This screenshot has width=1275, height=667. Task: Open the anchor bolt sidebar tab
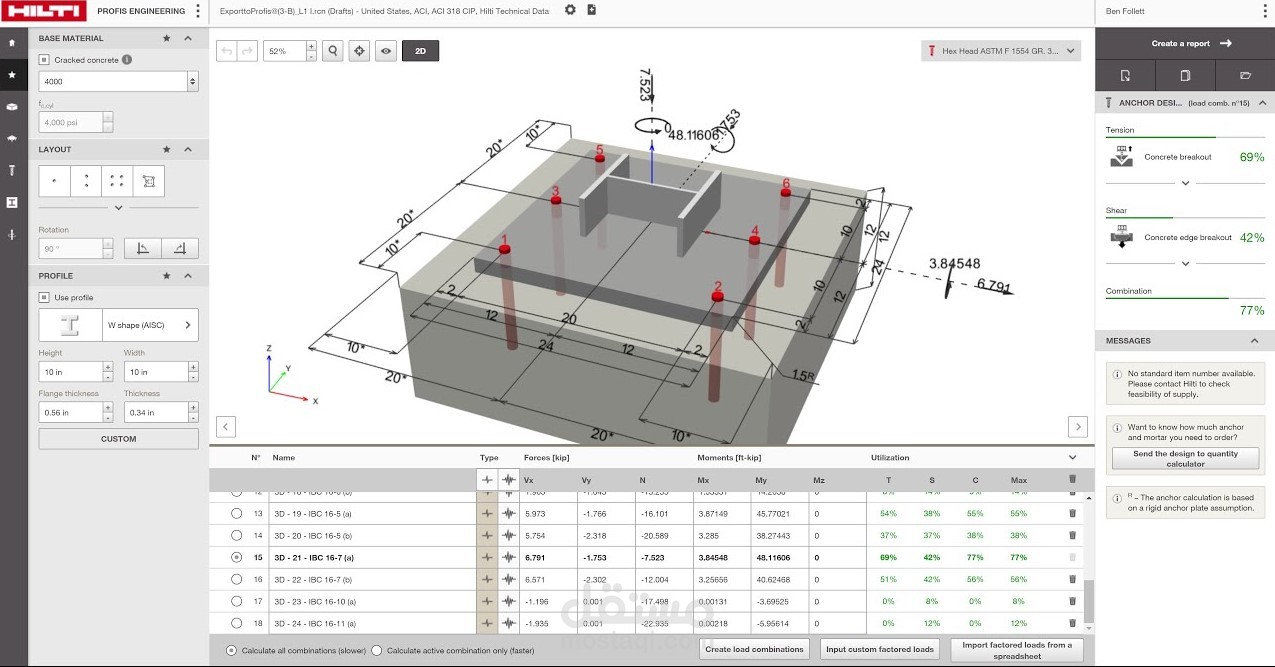(12, 170)
